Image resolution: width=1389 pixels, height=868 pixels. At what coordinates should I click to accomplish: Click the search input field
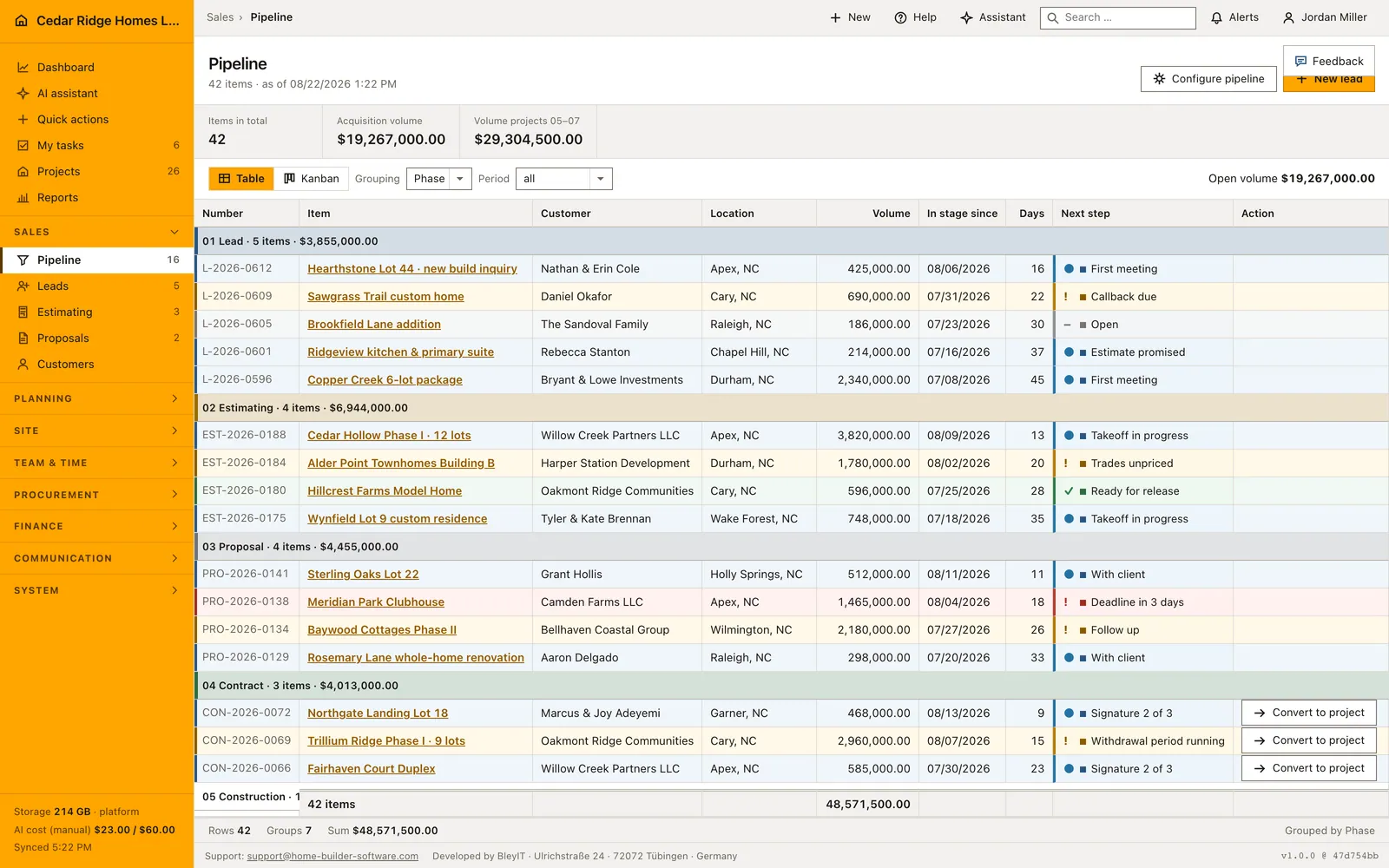click(x=1118, y=17)
